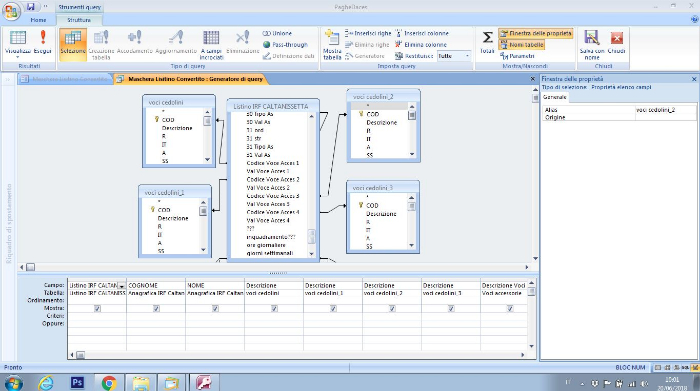700x391 pixels.
Task: Select the first Maschera Listino document tab
Action: (x=66, y=79)
